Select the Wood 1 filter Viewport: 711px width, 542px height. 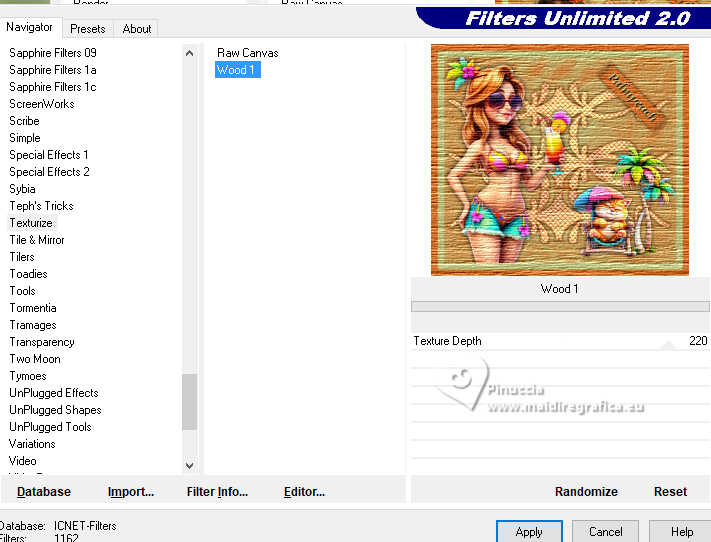(x=238, y=70)
